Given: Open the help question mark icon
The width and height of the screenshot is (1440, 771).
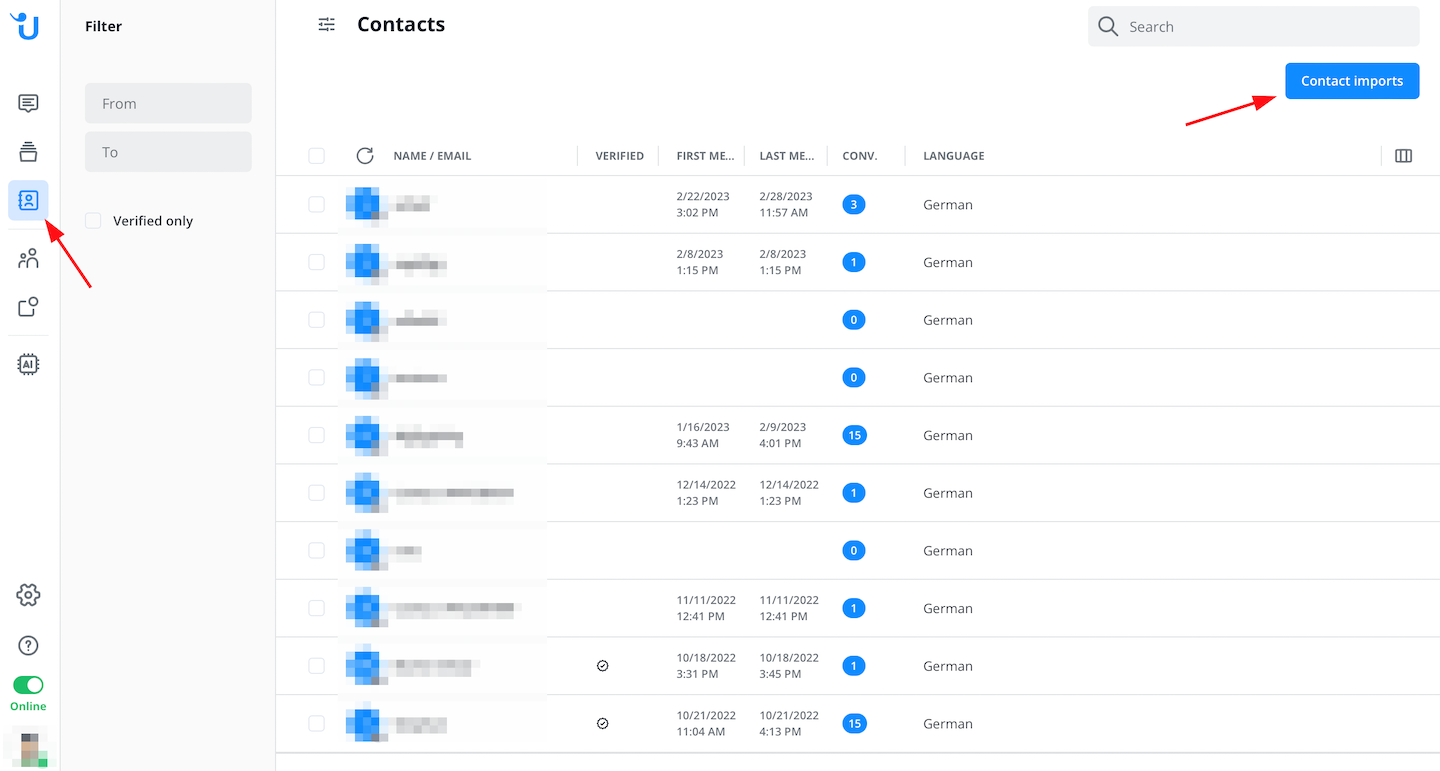Looking at the screenshot, I should click(28, 645).
